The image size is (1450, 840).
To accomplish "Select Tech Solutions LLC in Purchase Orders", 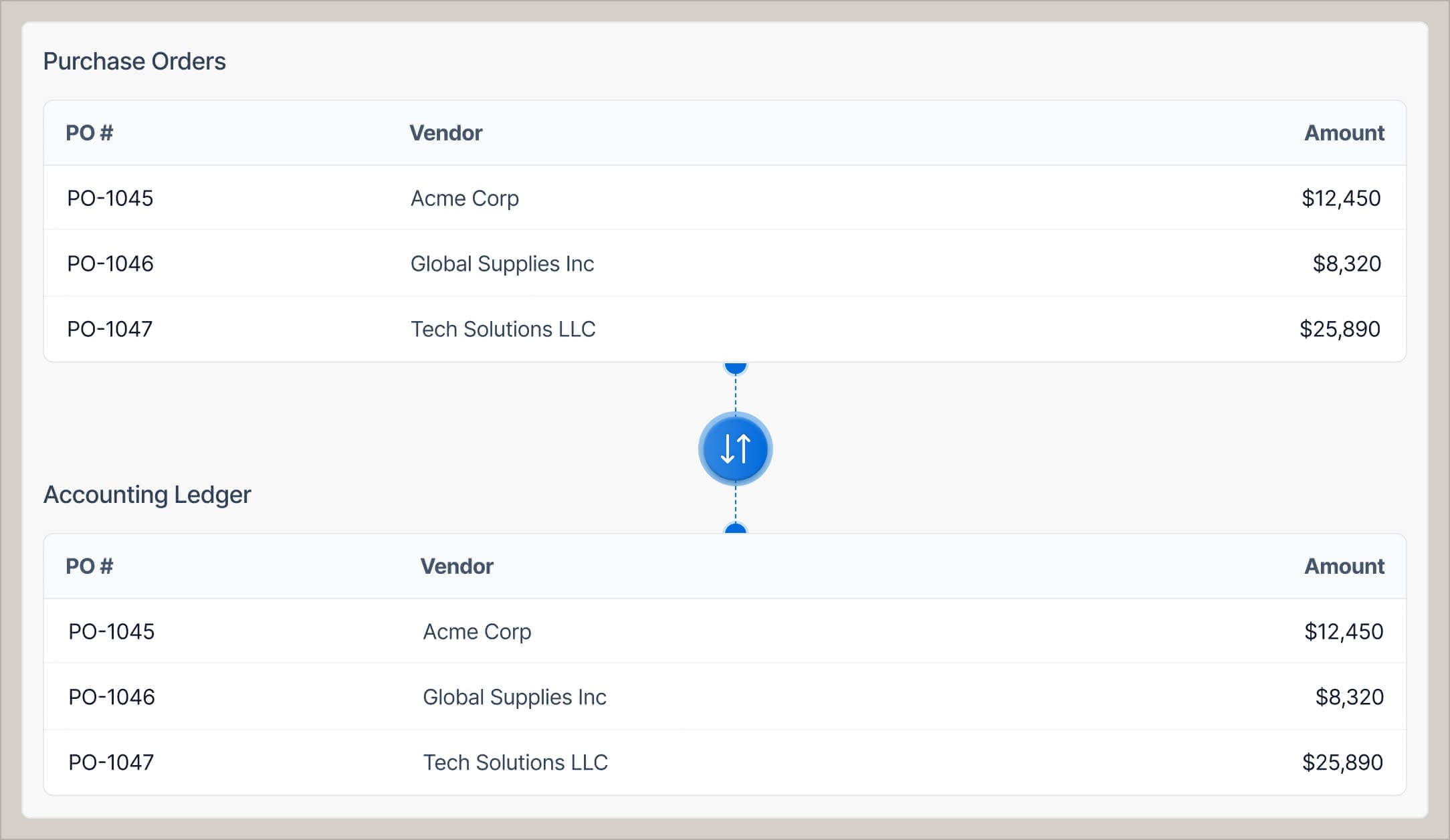I will (504, 328).
